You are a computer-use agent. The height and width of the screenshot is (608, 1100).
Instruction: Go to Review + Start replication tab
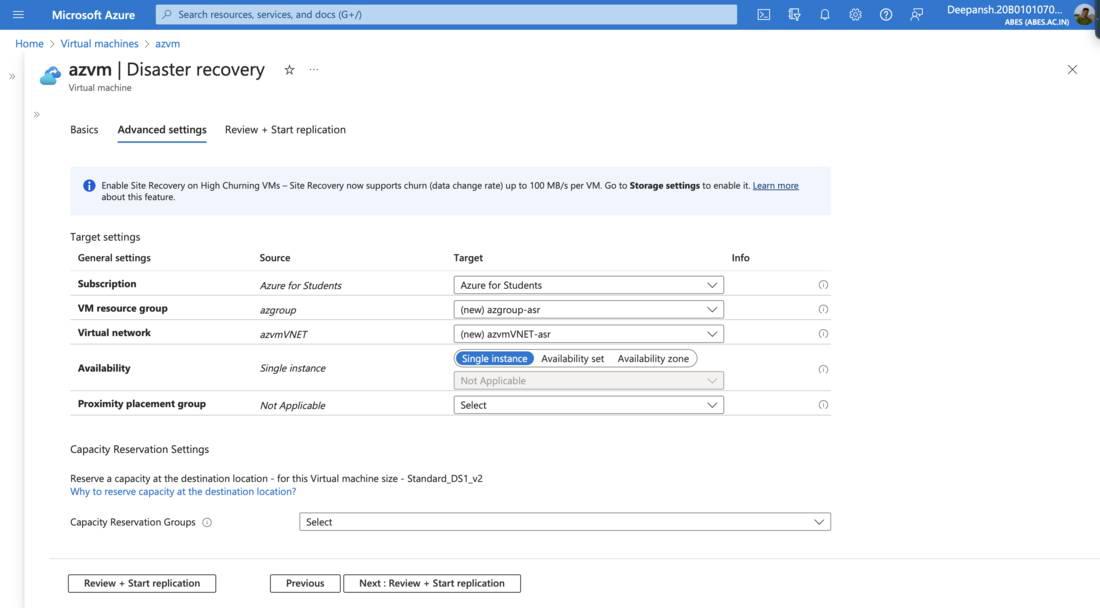point(285,130)
